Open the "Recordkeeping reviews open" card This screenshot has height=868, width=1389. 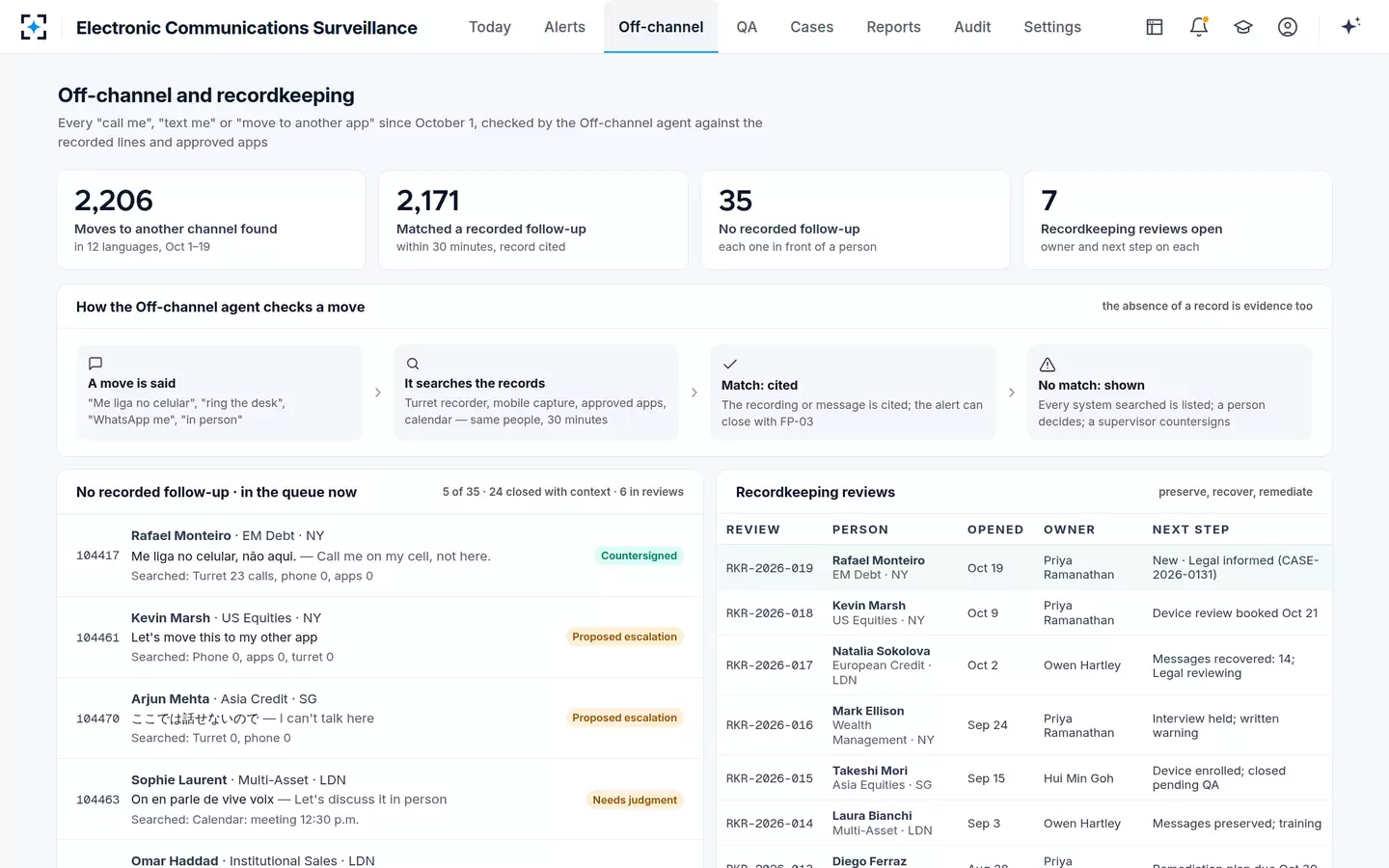[x=1178, y=220]
